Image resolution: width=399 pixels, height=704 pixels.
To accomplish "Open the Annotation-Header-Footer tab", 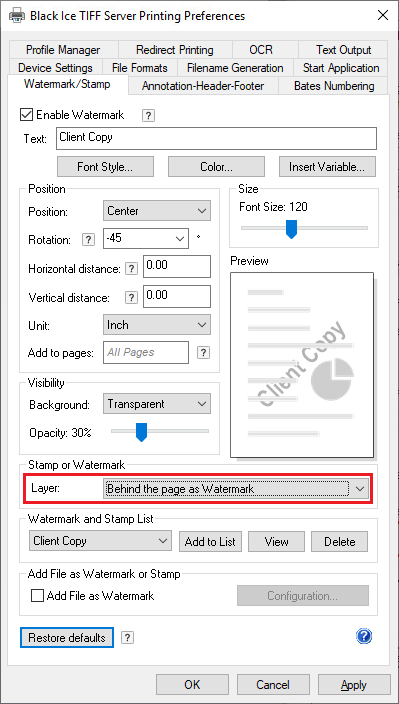I will tap(203, 86).
